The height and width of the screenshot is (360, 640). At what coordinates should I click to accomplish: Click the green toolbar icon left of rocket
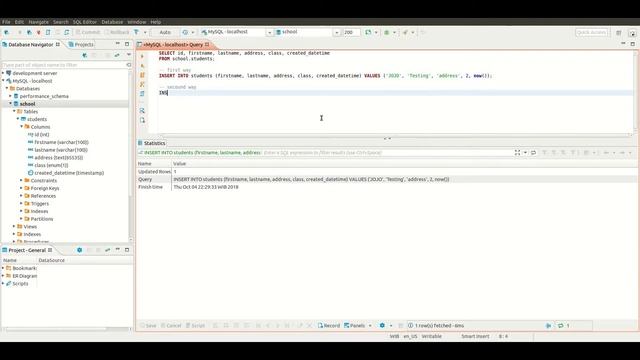point(386,32)
